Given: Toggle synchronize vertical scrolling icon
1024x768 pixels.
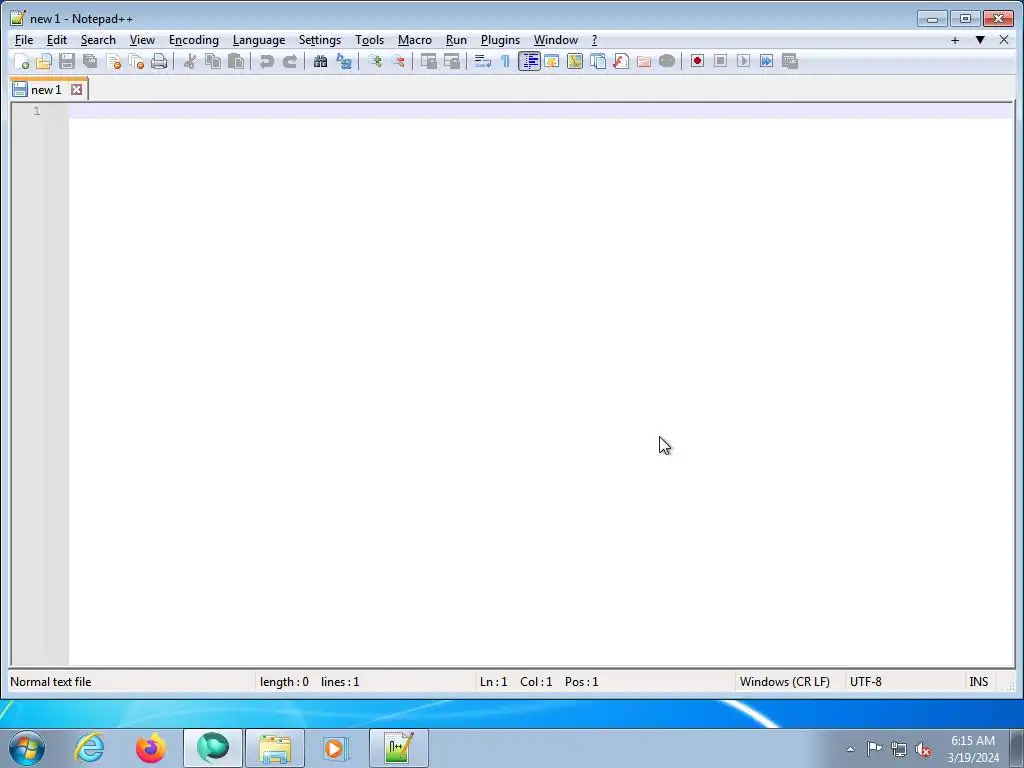Looking at the screenshot, I should pos(429,61).
